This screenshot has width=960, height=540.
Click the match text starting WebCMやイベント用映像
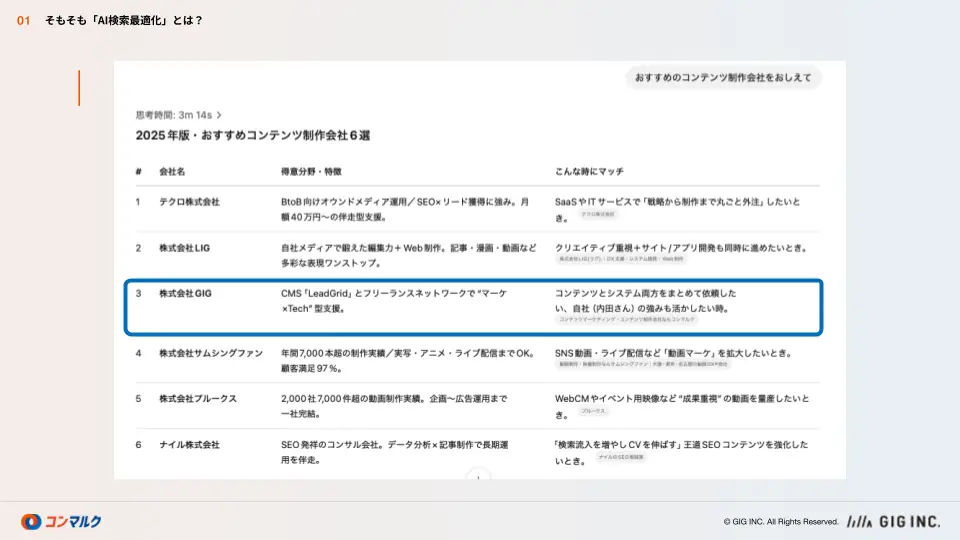pos(682,406)
